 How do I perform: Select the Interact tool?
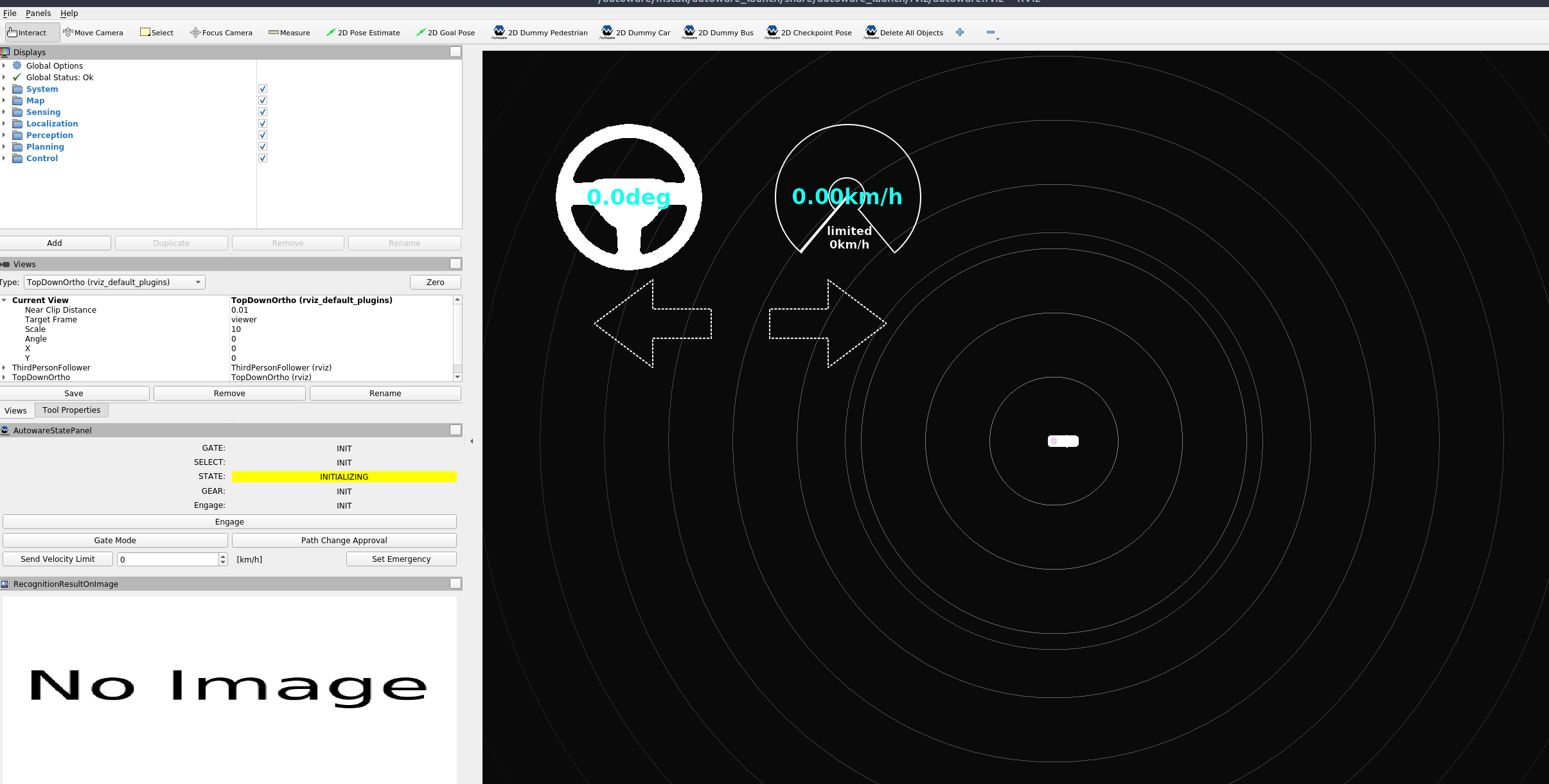(31, 32)
